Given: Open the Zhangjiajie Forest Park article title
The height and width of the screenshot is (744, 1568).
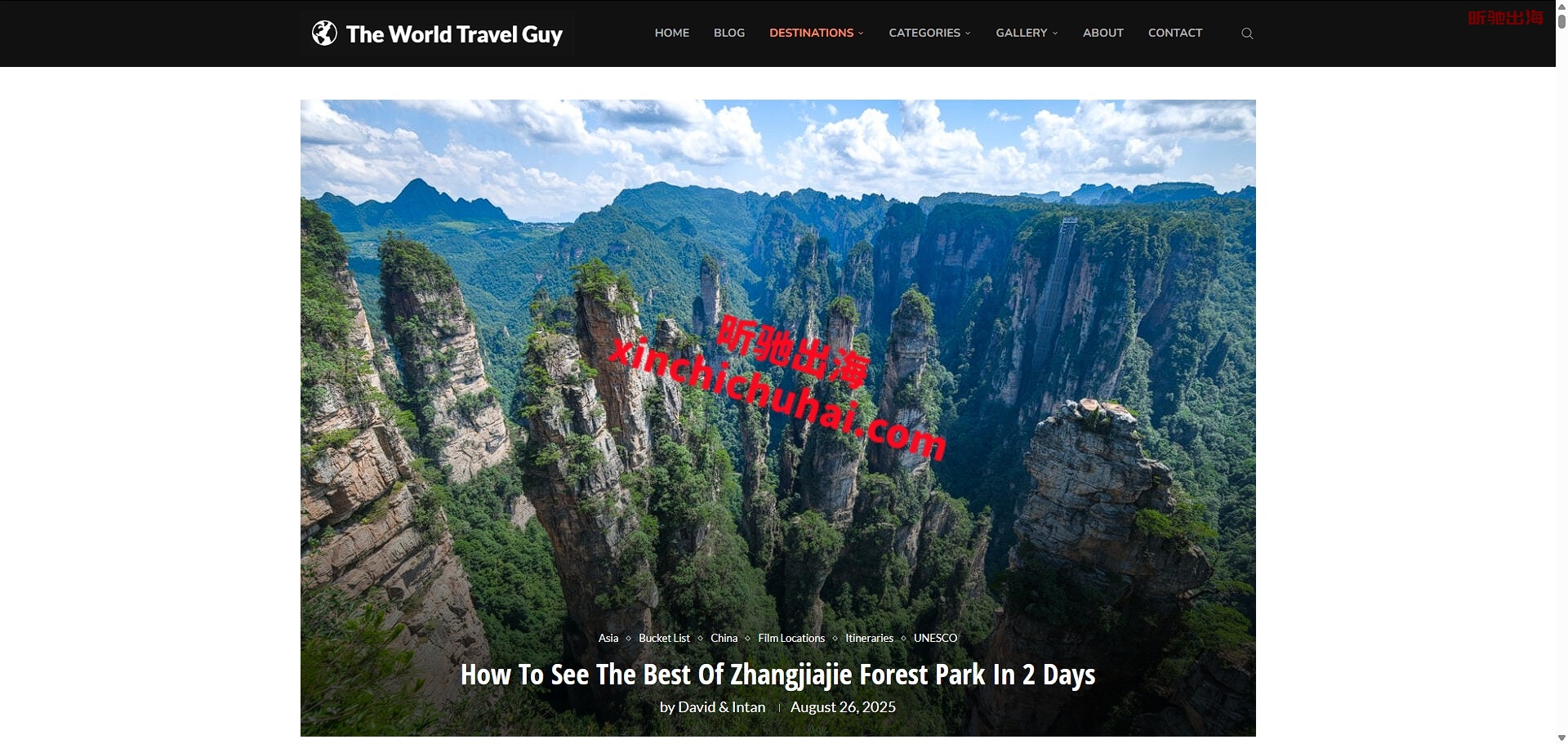Looking at the screenshot, I should 777,675.
